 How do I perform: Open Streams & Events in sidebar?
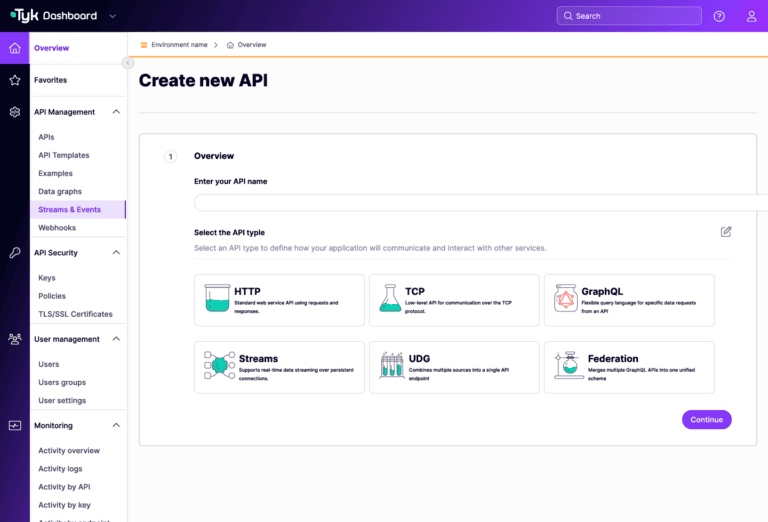69,210
